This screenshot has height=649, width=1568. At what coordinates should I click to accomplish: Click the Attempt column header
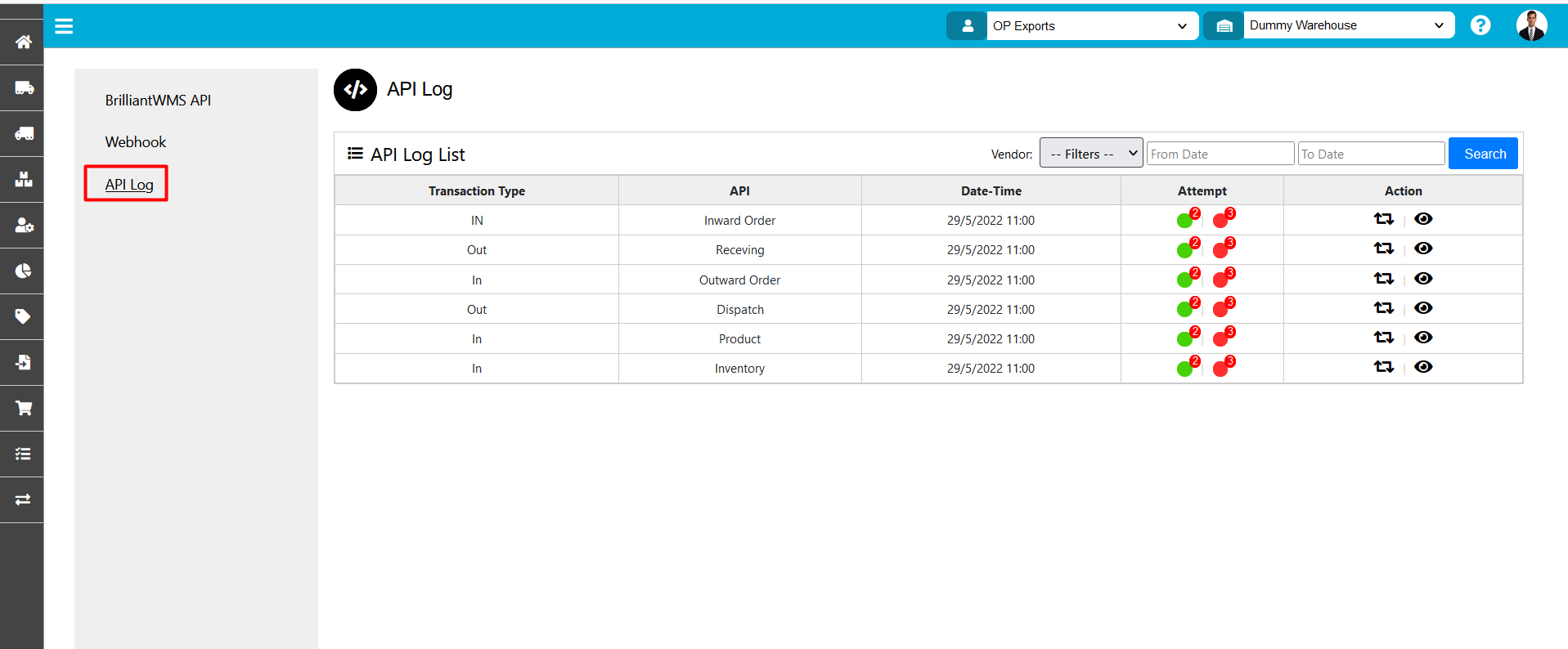(1202, 190)
